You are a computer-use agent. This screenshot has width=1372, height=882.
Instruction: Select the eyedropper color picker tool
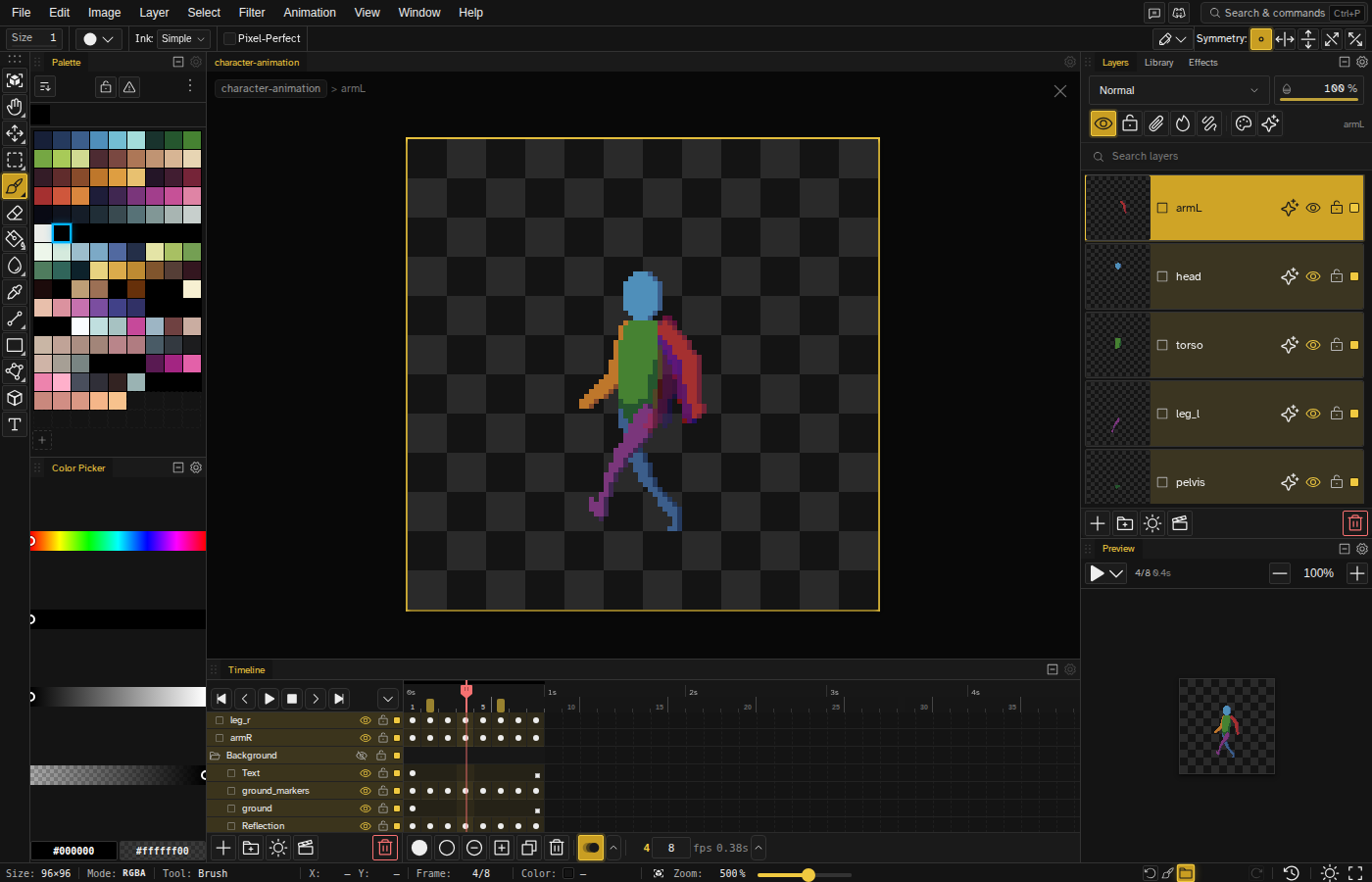tap(15, 292)
